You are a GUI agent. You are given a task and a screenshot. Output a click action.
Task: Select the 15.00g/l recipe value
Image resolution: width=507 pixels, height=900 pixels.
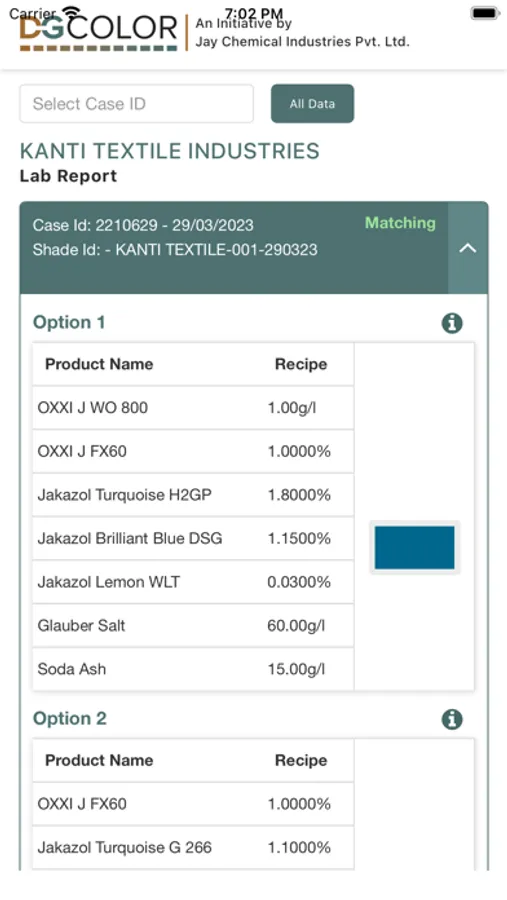296,670
